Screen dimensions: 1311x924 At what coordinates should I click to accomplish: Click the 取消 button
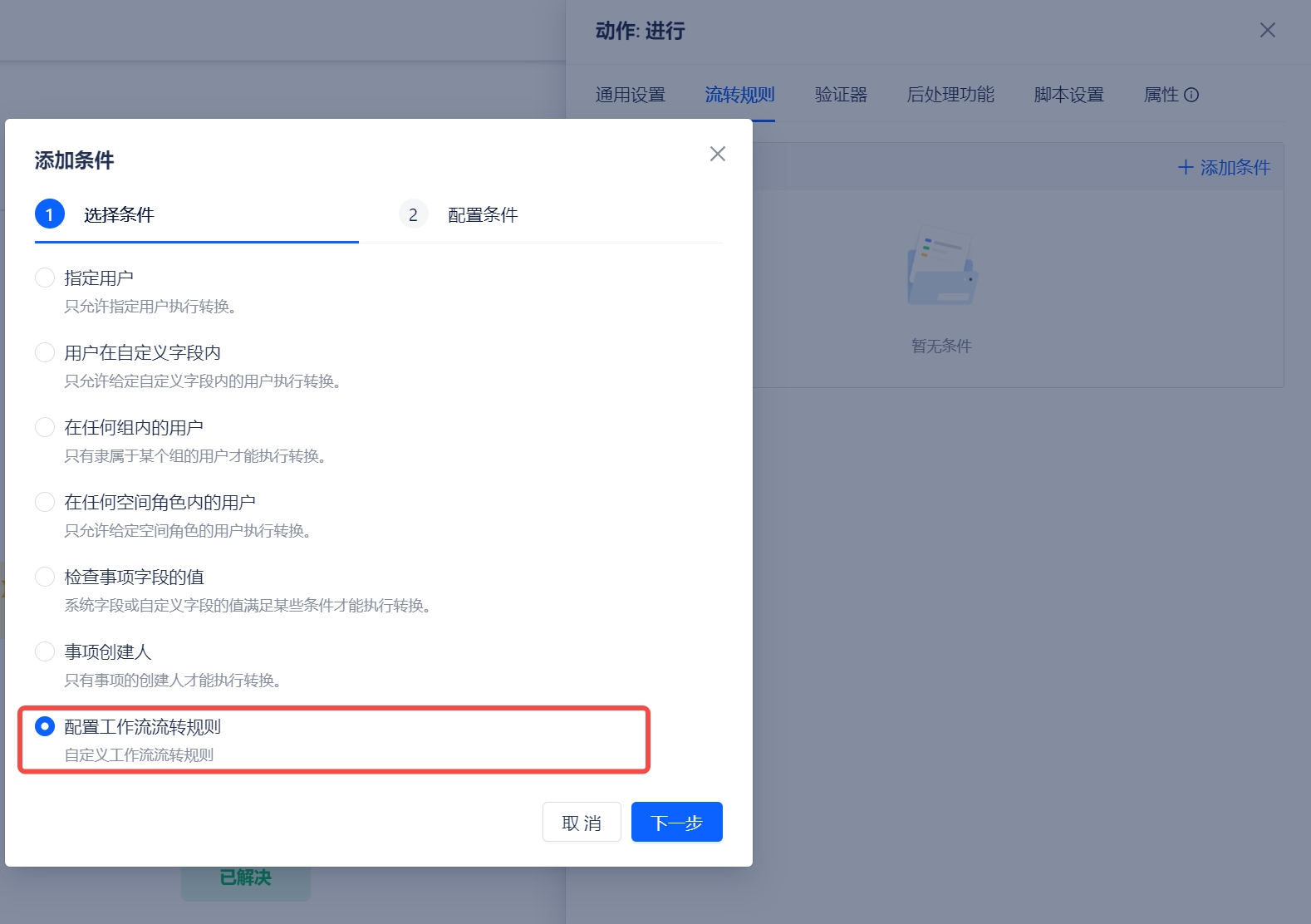pyautogui.click(x=582, y=822)
